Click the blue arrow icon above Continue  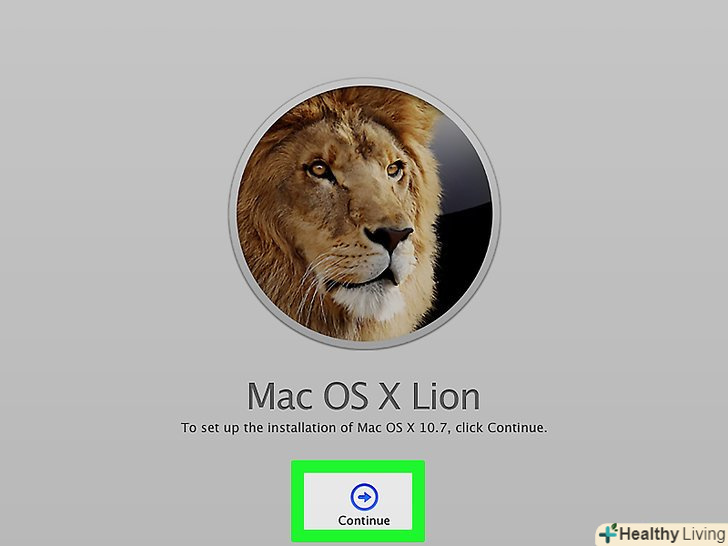[364, 497]
